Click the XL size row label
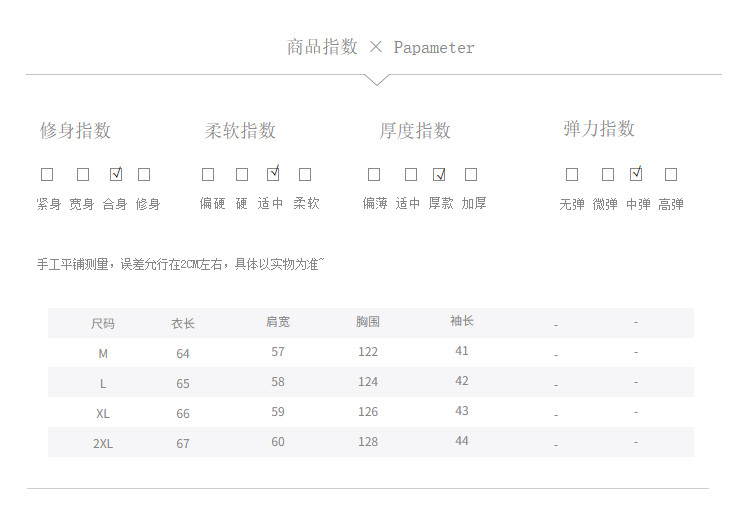The image size is (750, 523). coord(103,413)
